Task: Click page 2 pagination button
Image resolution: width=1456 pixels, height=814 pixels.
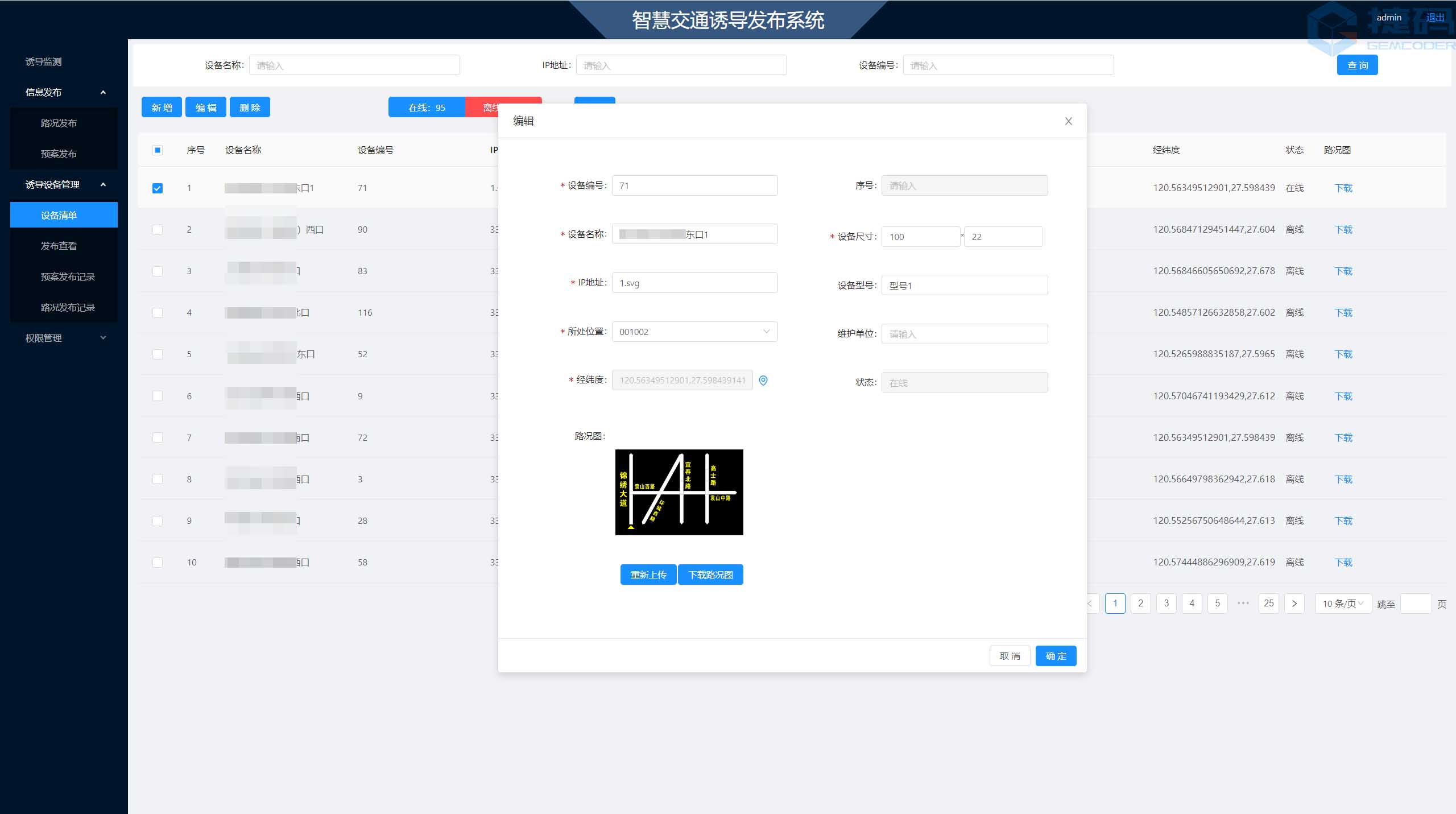Action: pos(1140,602)
